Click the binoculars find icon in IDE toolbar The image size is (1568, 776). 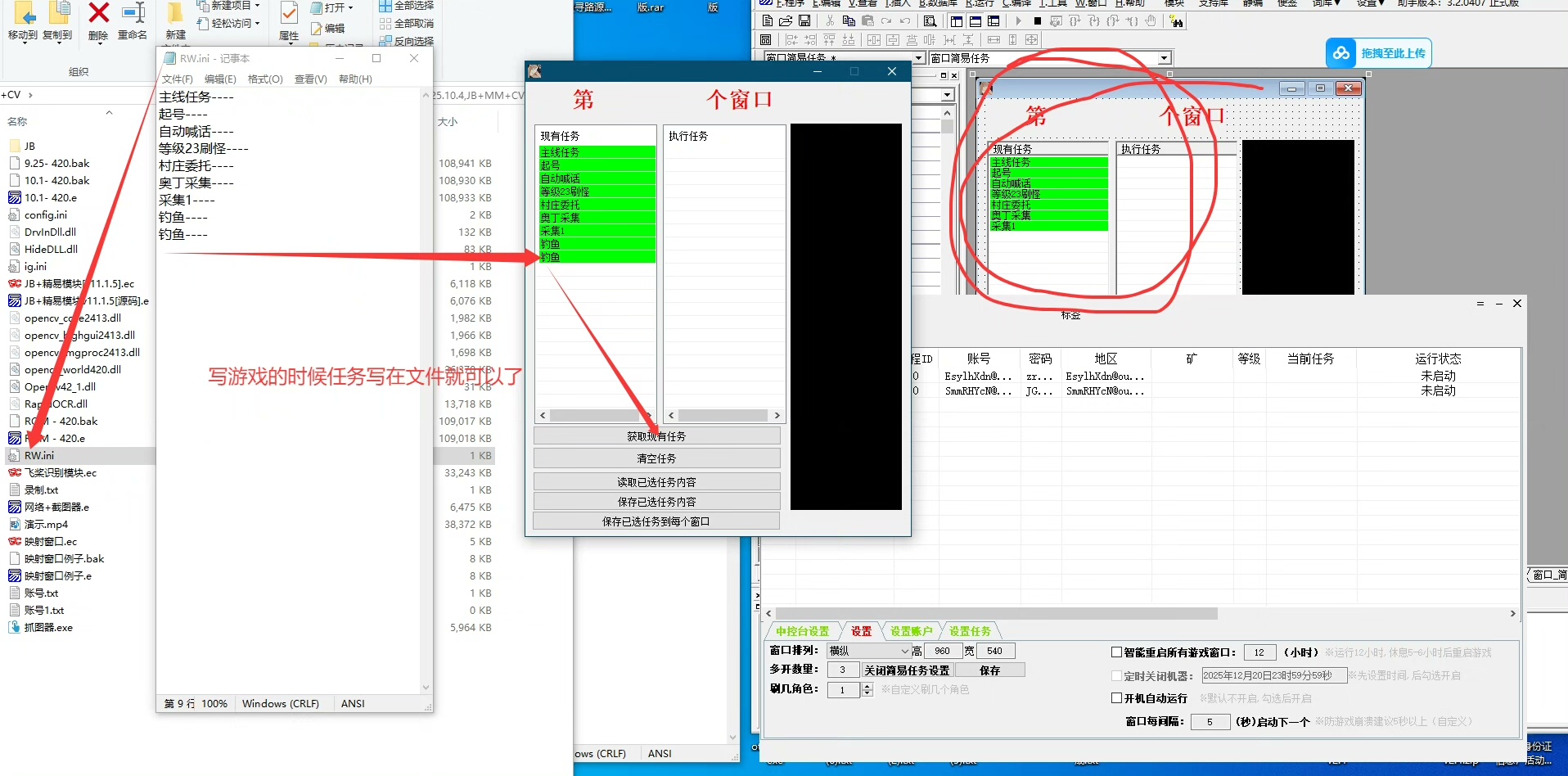coord(1176,21)
